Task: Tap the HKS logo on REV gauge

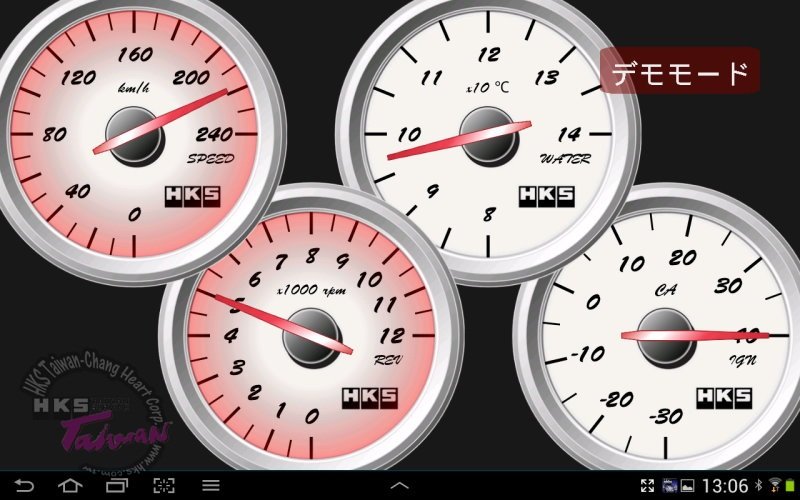Action: click(x=370, y=398)
